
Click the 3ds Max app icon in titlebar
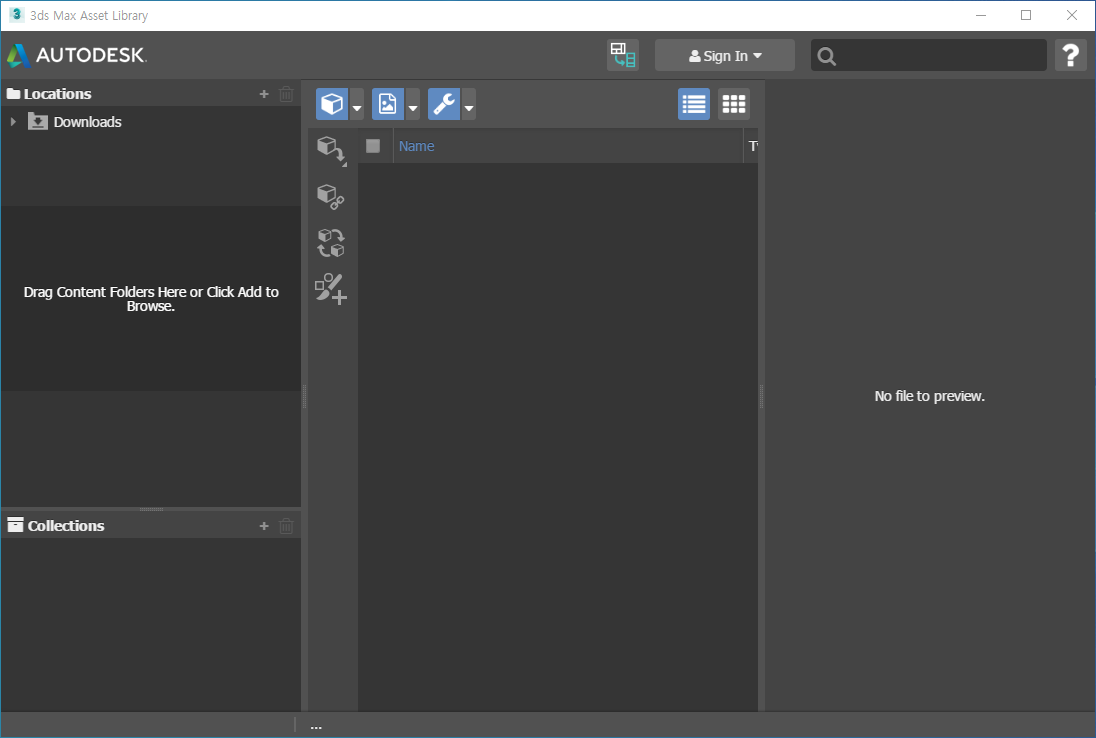point(16,15)
